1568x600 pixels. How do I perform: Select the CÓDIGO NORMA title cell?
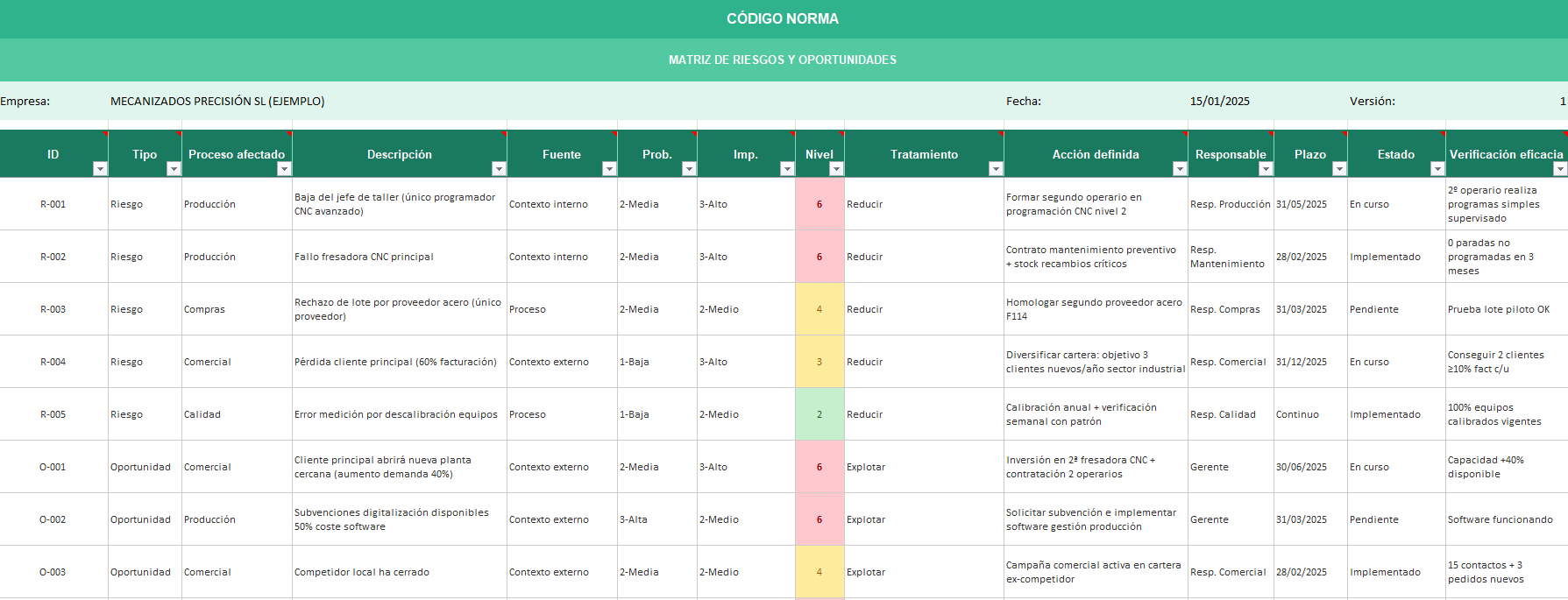click(x=783, y=19)
